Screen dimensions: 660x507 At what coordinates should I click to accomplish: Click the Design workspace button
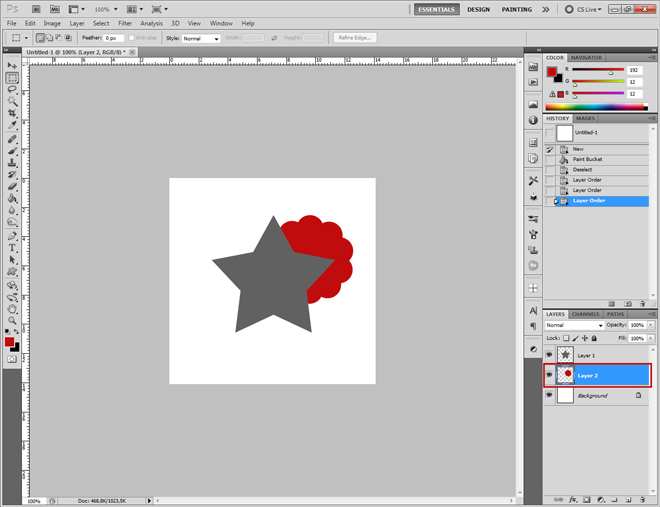(478, 9)
